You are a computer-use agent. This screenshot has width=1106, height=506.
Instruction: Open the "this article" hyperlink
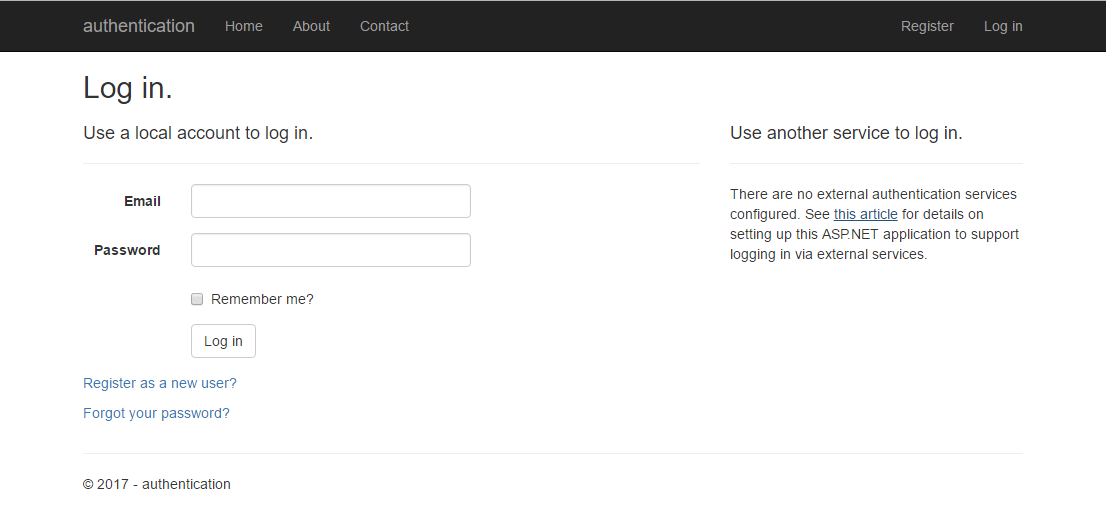click(x=865, y=214)
